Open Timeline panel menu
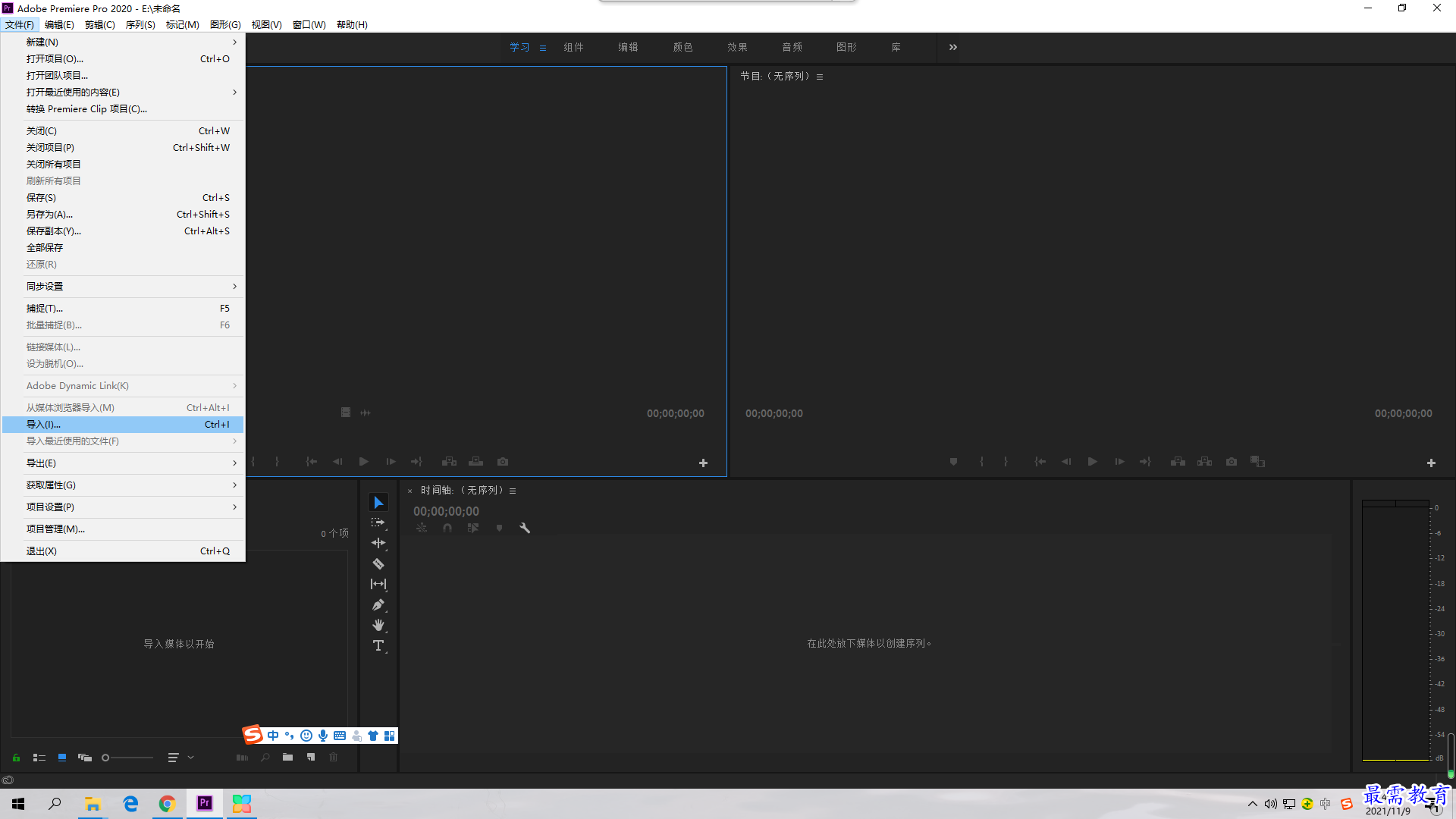This screenshot has height=819, width=1456. [513, 491]
